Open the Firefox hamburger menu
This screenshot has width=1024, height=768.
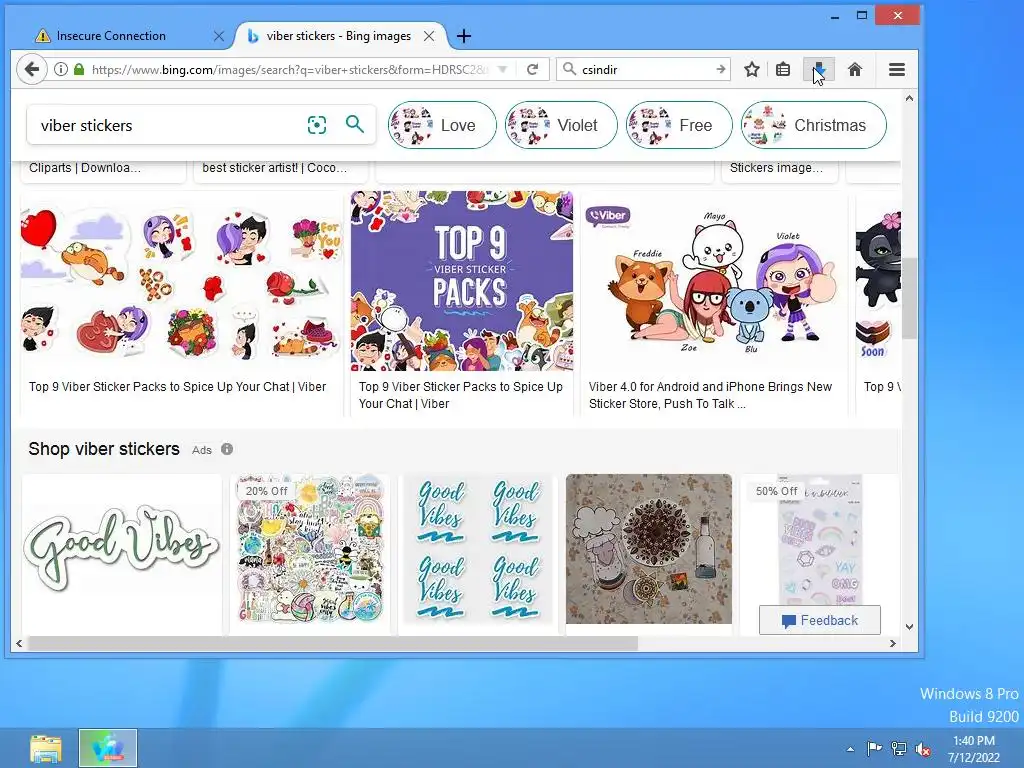tap(897, 69)
